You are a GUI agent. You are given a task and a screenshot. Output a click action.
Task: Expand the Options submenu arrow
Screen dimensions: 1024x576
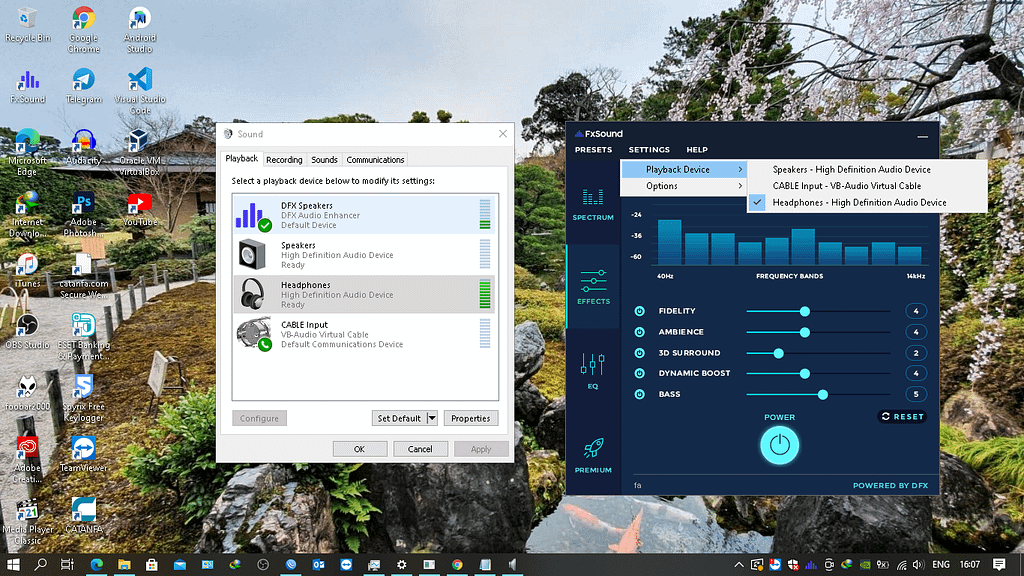(x=740, y=186)
